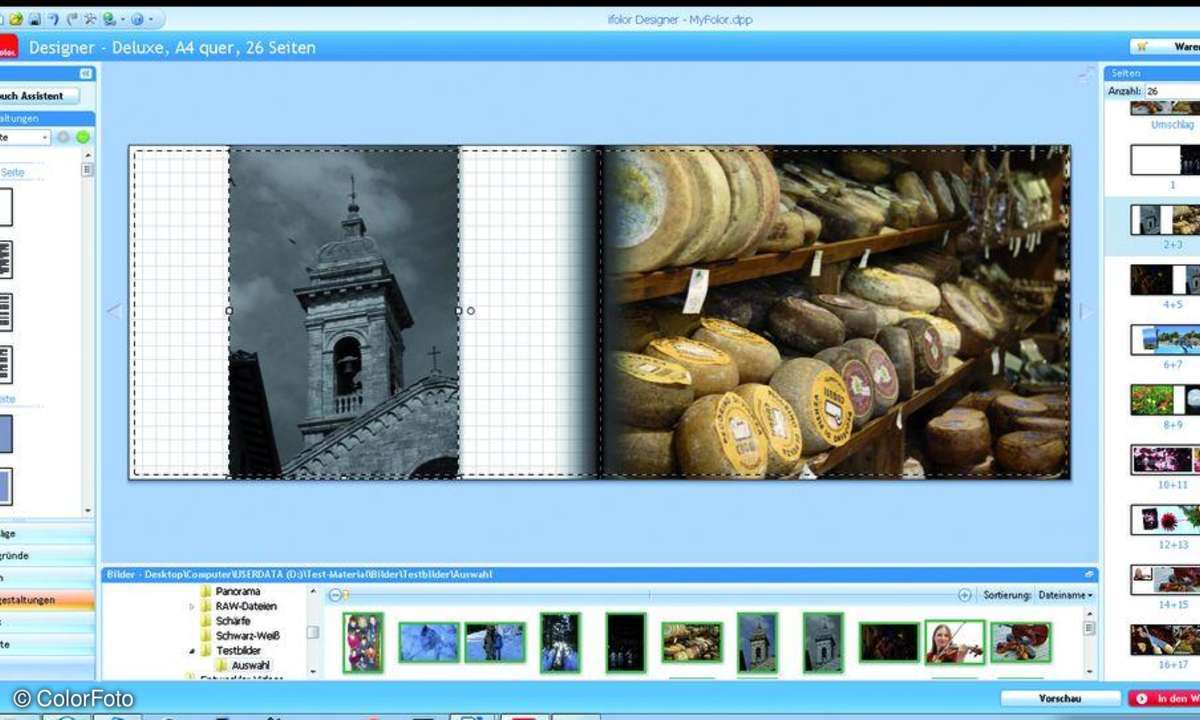Pick the very dark black thumbnail

tap(625, 642)
